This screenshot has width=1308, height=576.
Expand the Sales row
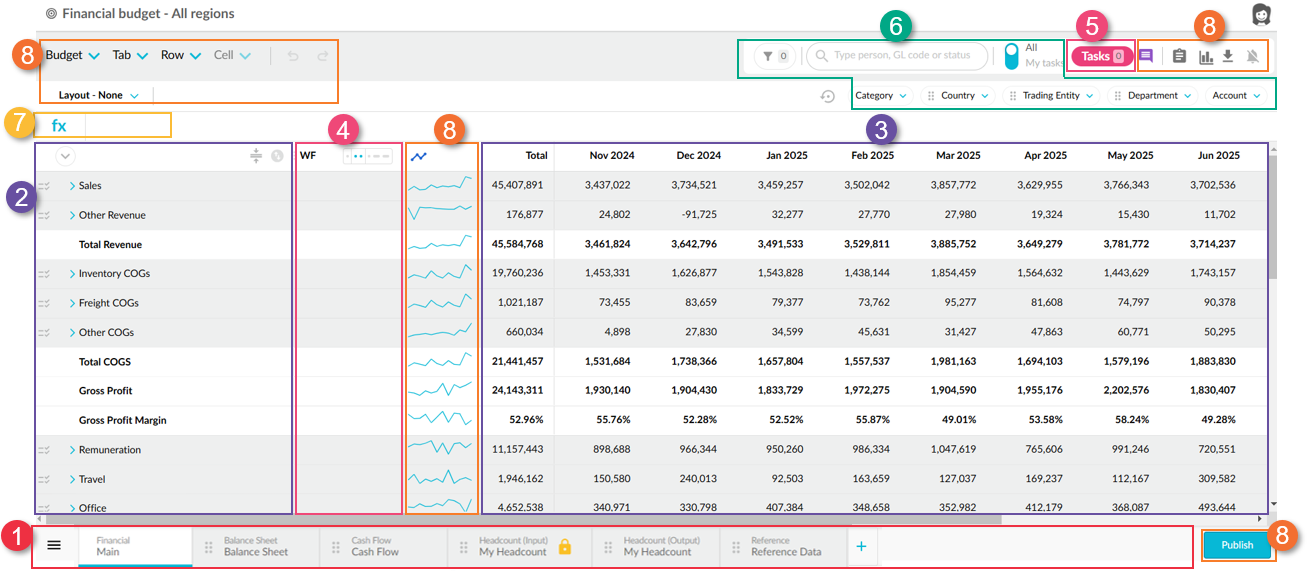(72, 186)
